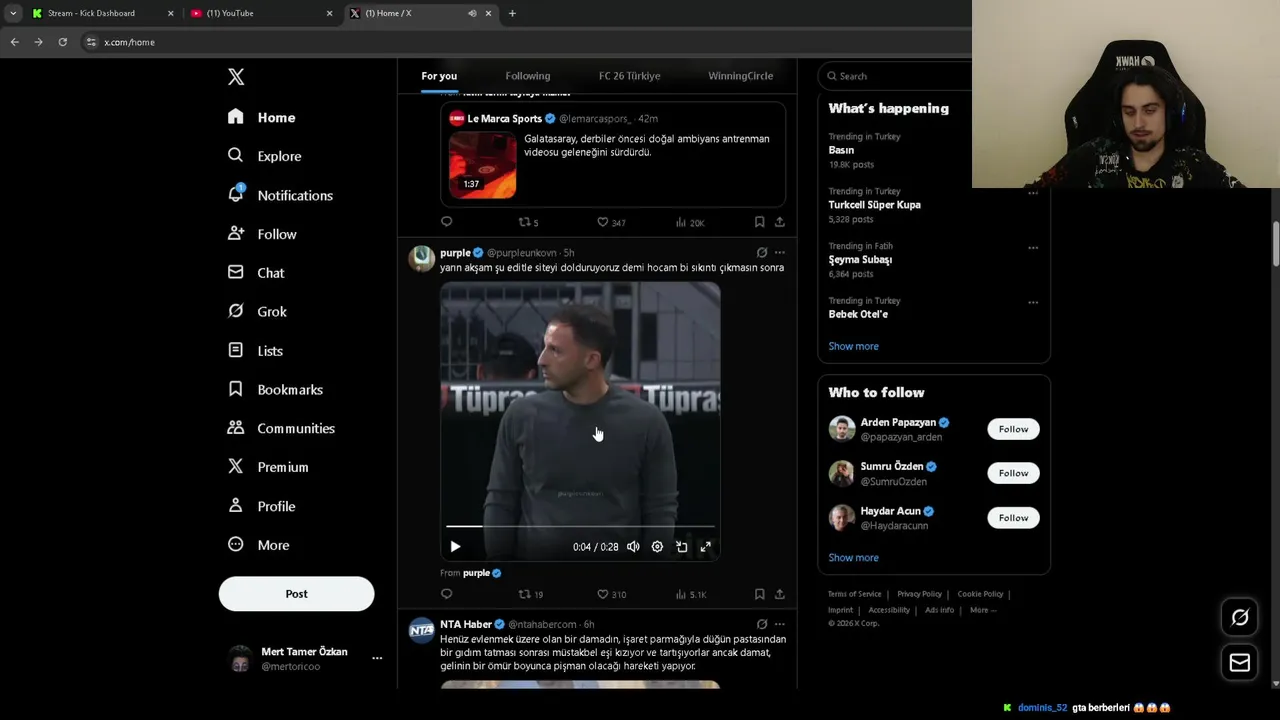This screenshot has width=1280, height=720.
Task: Play the purple video
Action: click(x=455, y=547)
